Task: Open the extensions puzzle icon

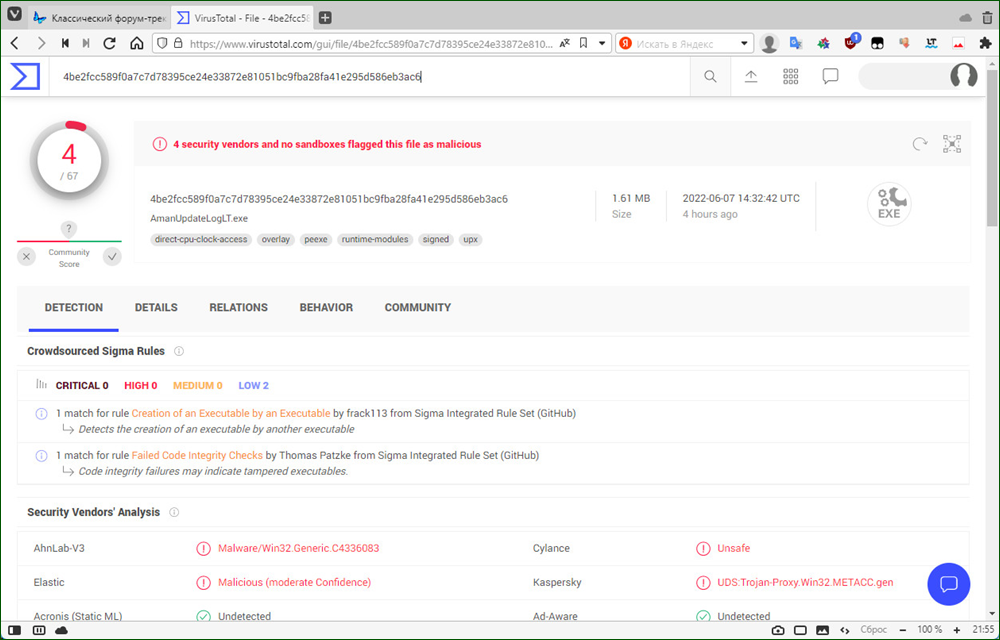Action: tap(985, 43)
